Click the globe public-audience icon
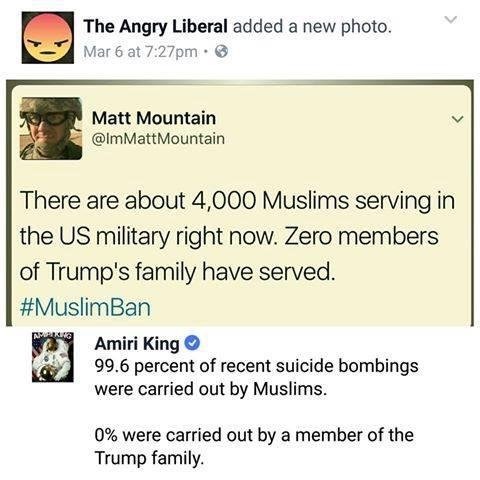This screenshot has width=480, height=480. pyautogui.click(x=222, y=52)
